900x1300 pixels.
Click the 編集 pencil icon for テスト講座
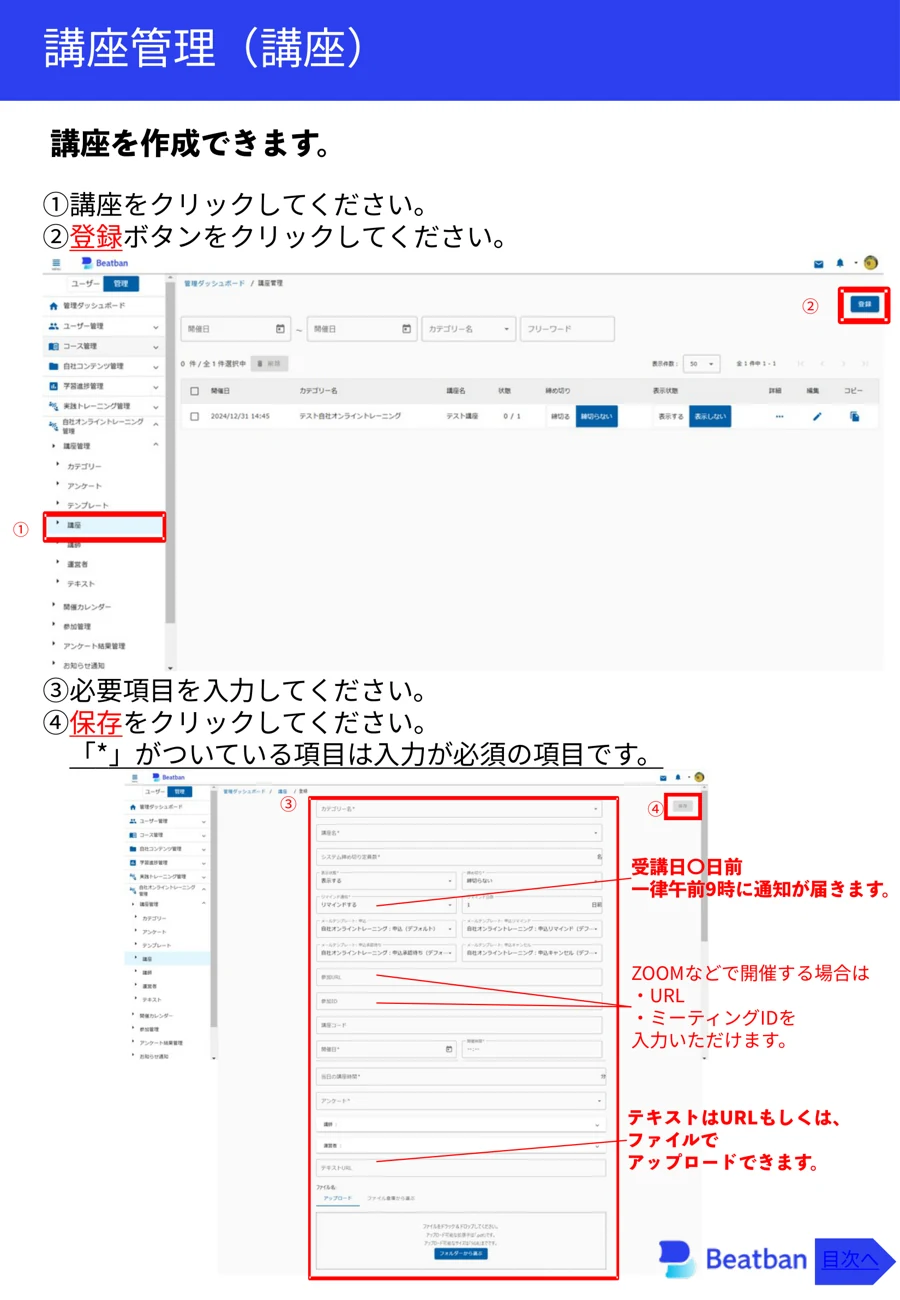tap(816, 416)
